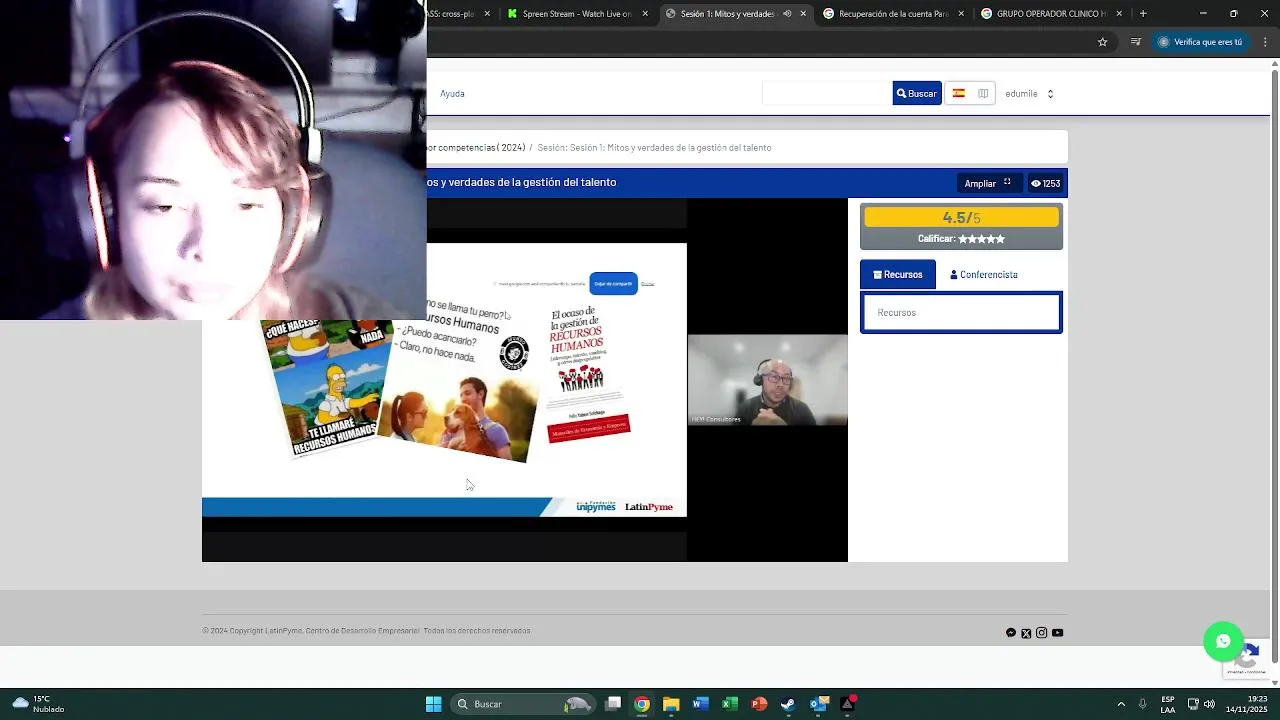Open the WhatsApp chat floating button
Viewport: 1280px width, 720px height.
(x=1223, y=642)
